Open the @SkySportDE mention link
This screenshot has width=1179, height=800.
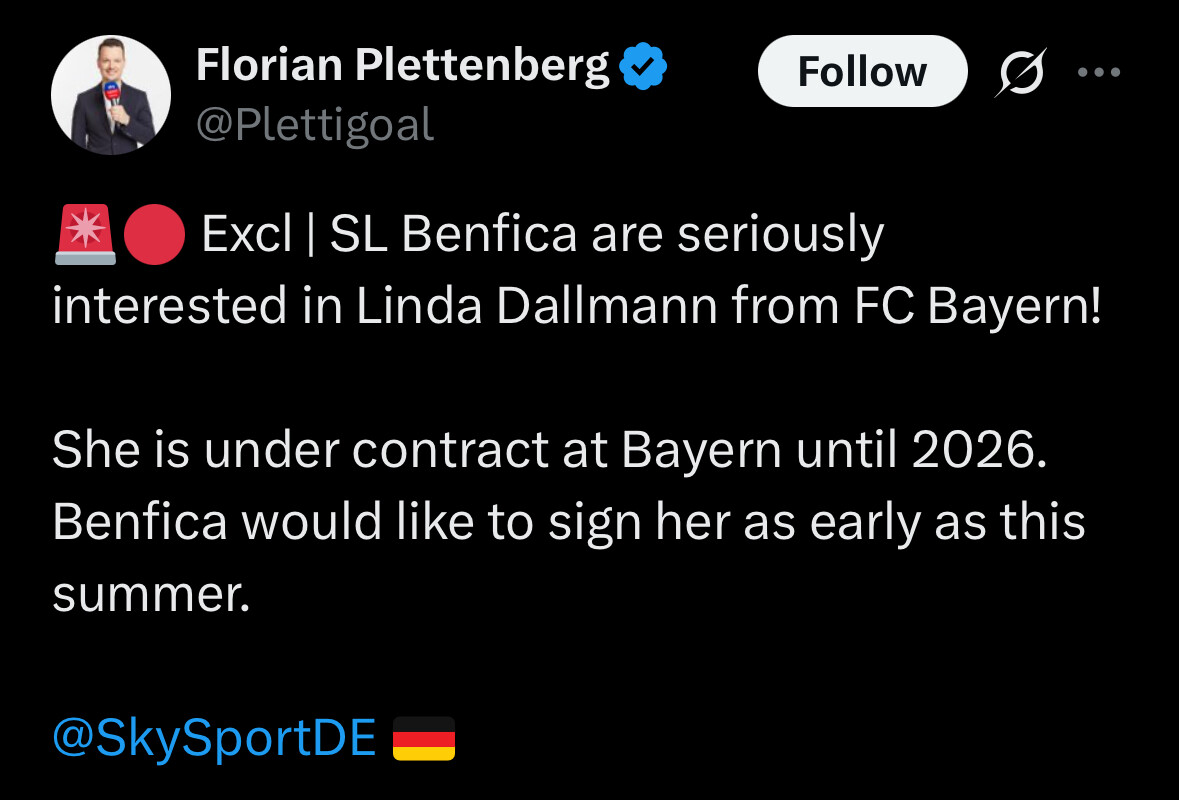(x=214, y=738)
